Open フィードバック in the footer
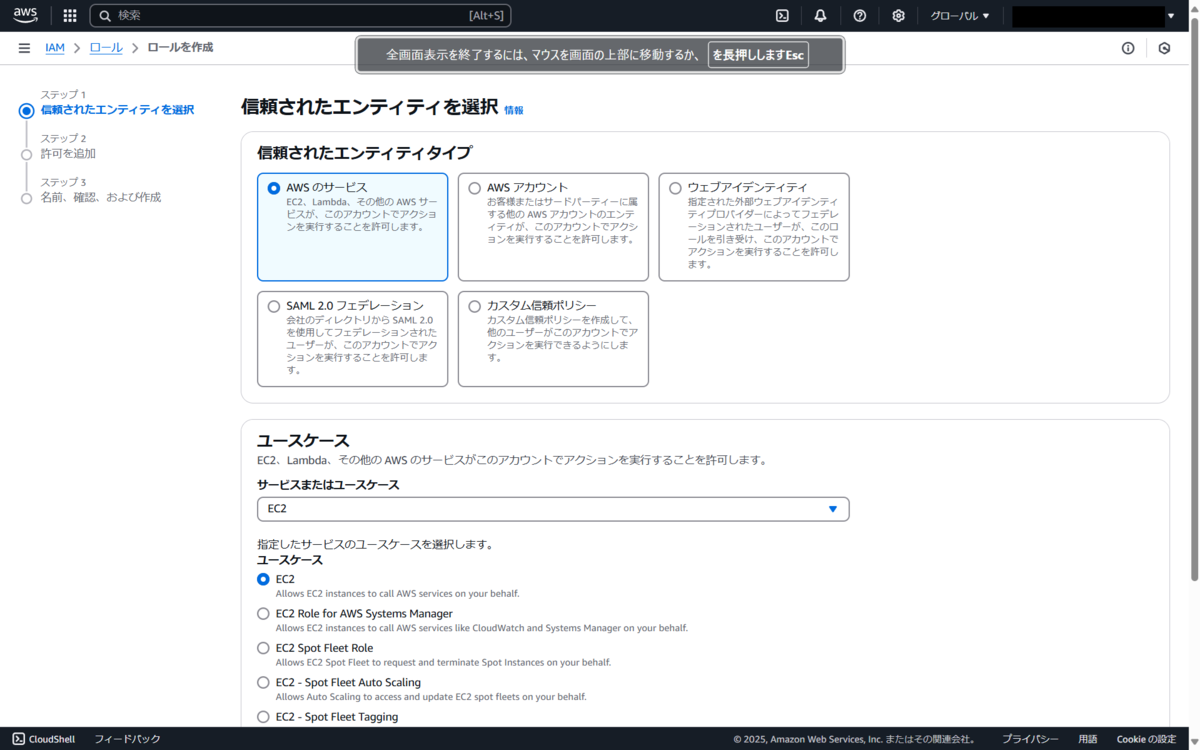The width and height of the screenshot is (1200, 750). [127, 739]
